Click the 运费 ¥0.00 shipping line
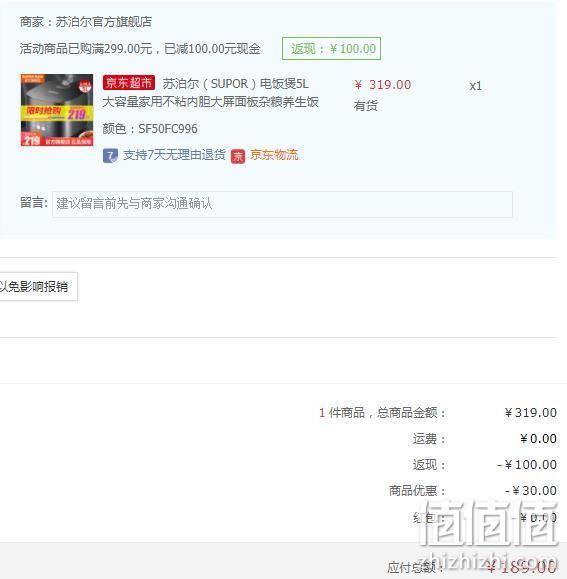Screen dimensions: 567x579 tap(484, 439)
